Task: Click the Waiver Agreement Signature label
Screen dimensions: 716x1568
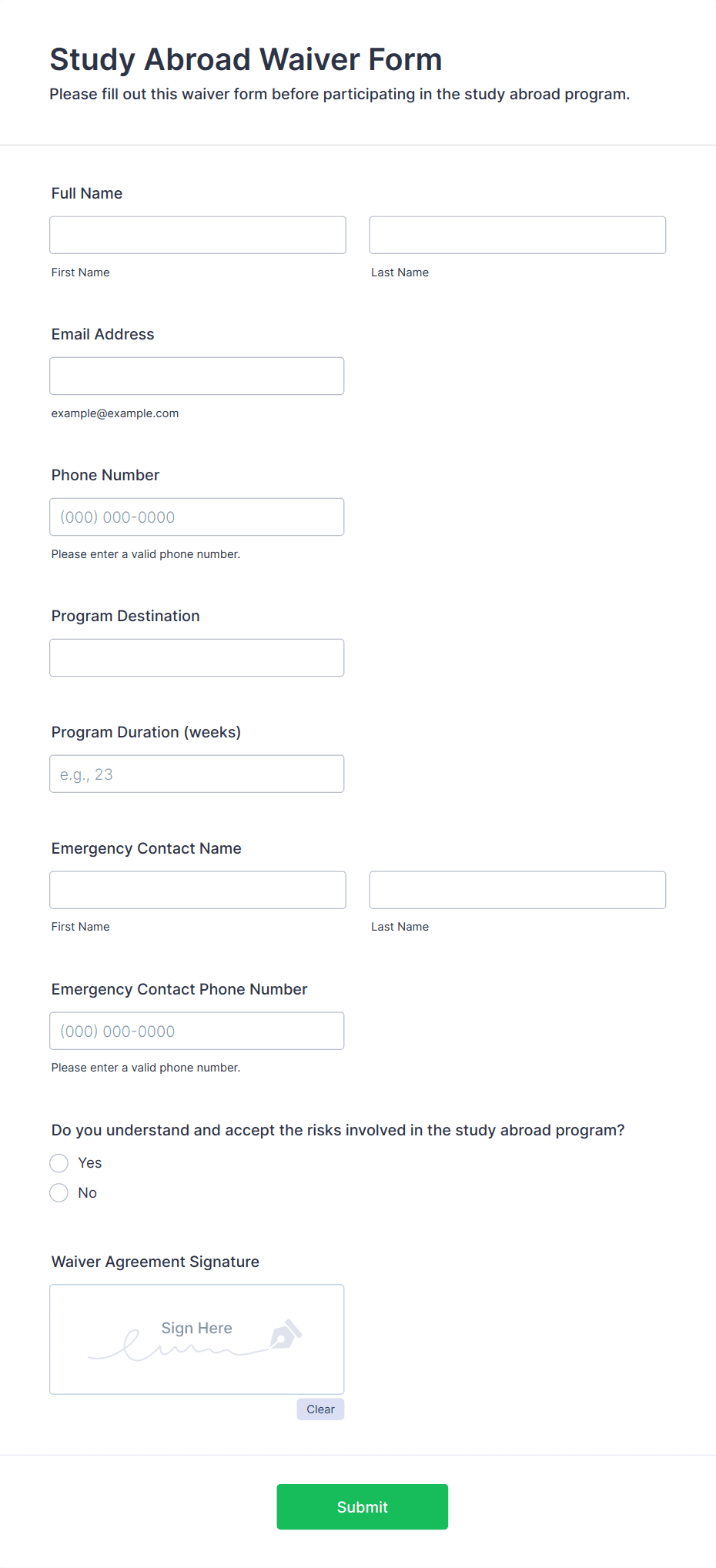Action: point(156,1262)
